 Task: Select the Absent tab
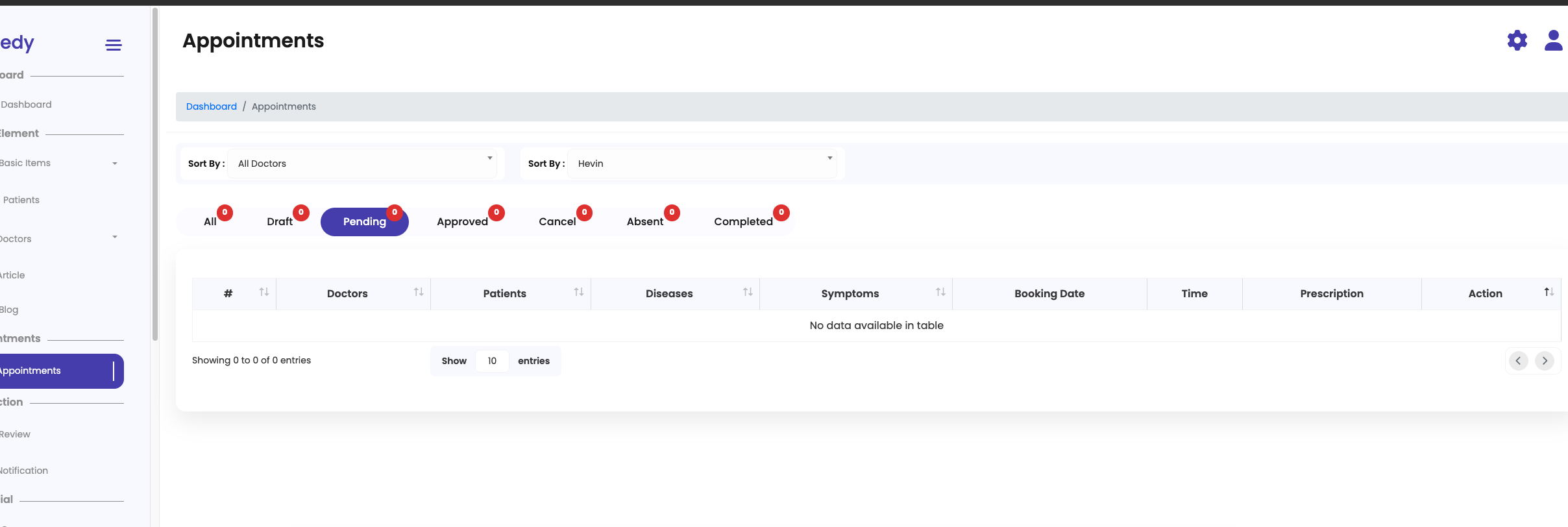point(645,221)
